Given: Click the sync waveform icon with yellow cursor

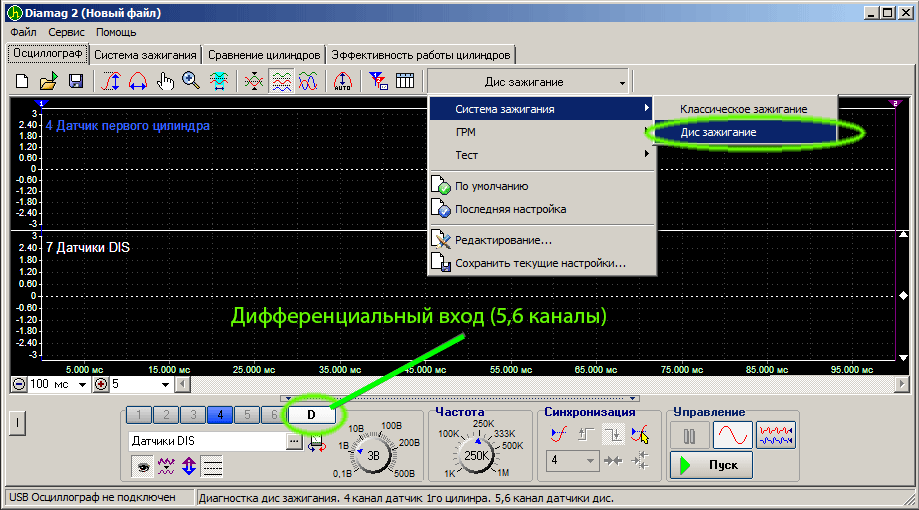Looking at the screenshot, I should click(x=640, y=434).
